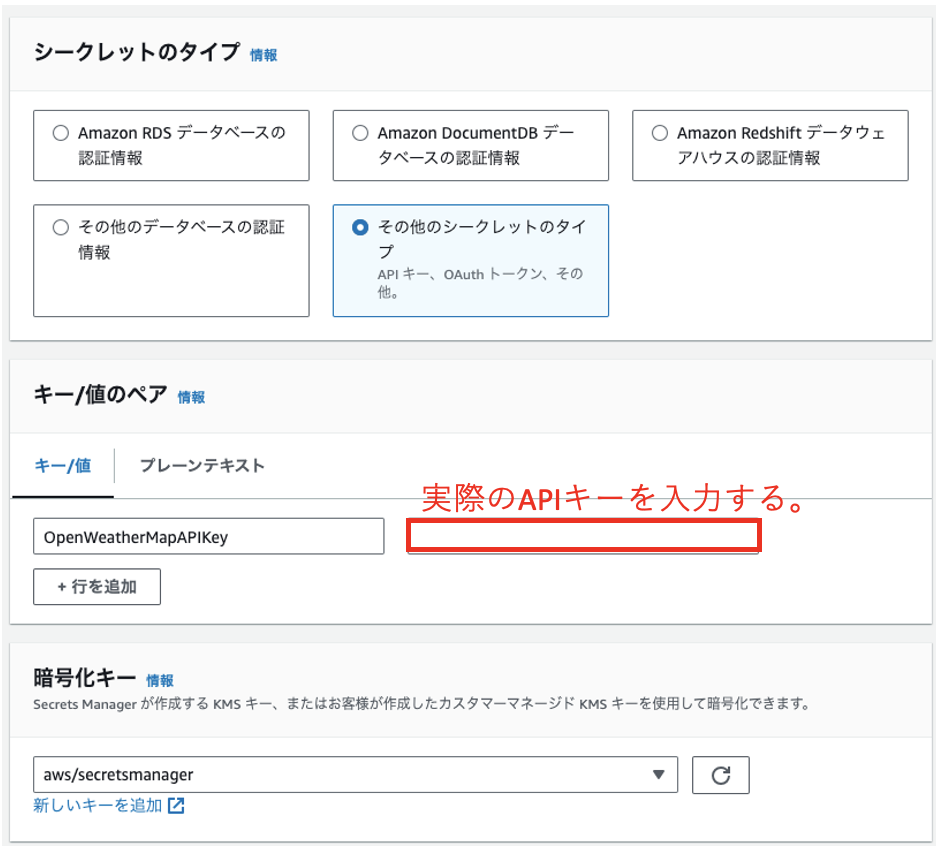This screenshot has width=936, height=848.
Task: Choose その他のシークレットのタイプ radio option
Action: [360, 228]
